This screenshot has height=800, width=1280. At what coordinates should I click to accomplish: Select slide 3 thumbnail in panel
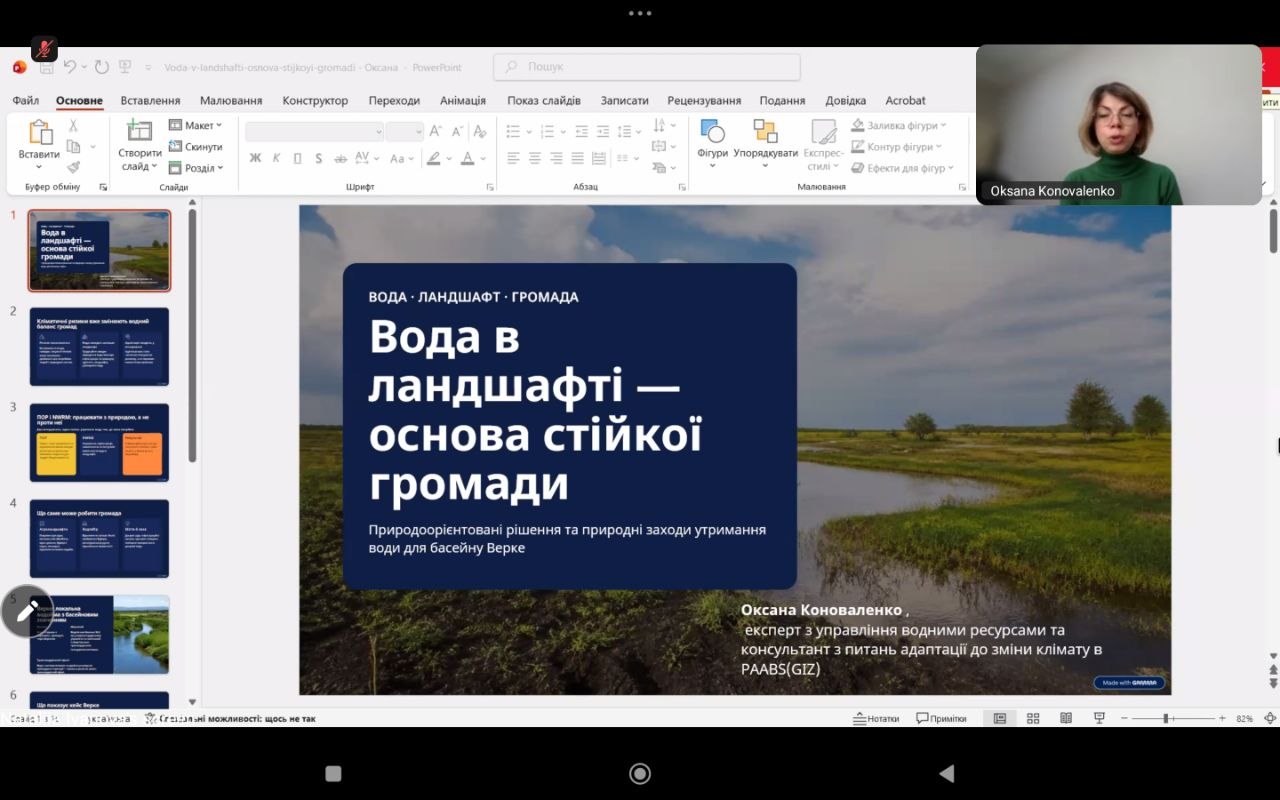tap(99, 442)
